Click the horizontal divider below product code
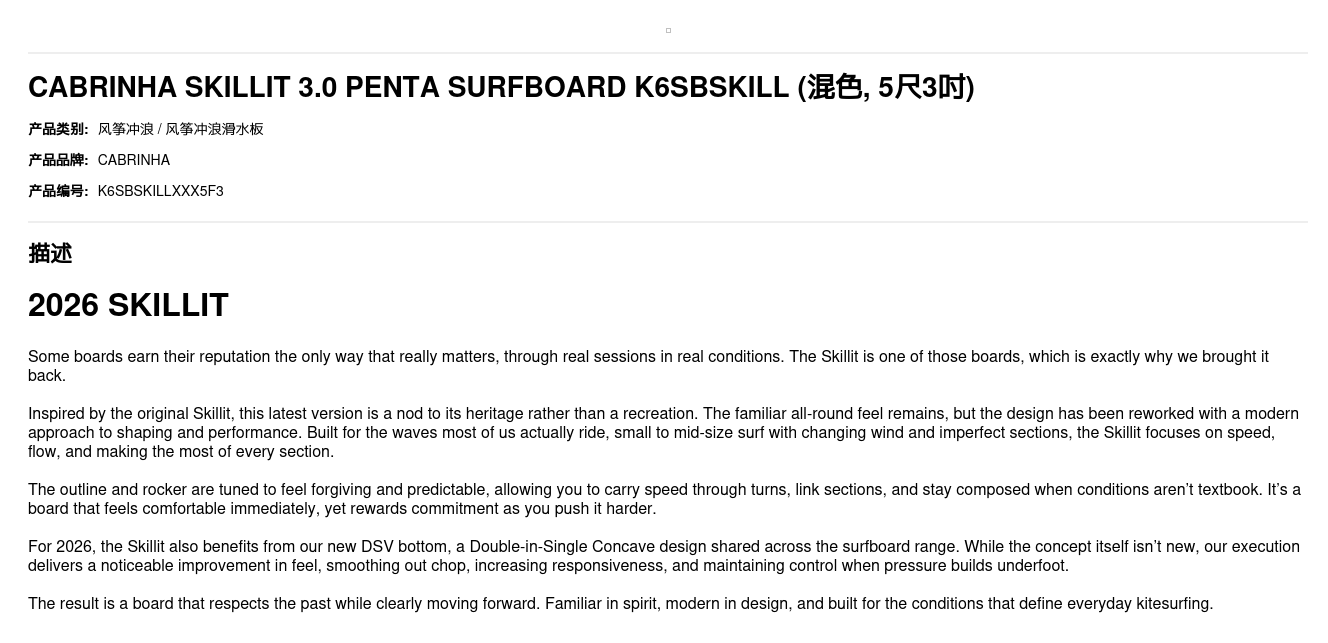Image resolution: width=1328 pixels, height=643 pixels. [668, 222]
